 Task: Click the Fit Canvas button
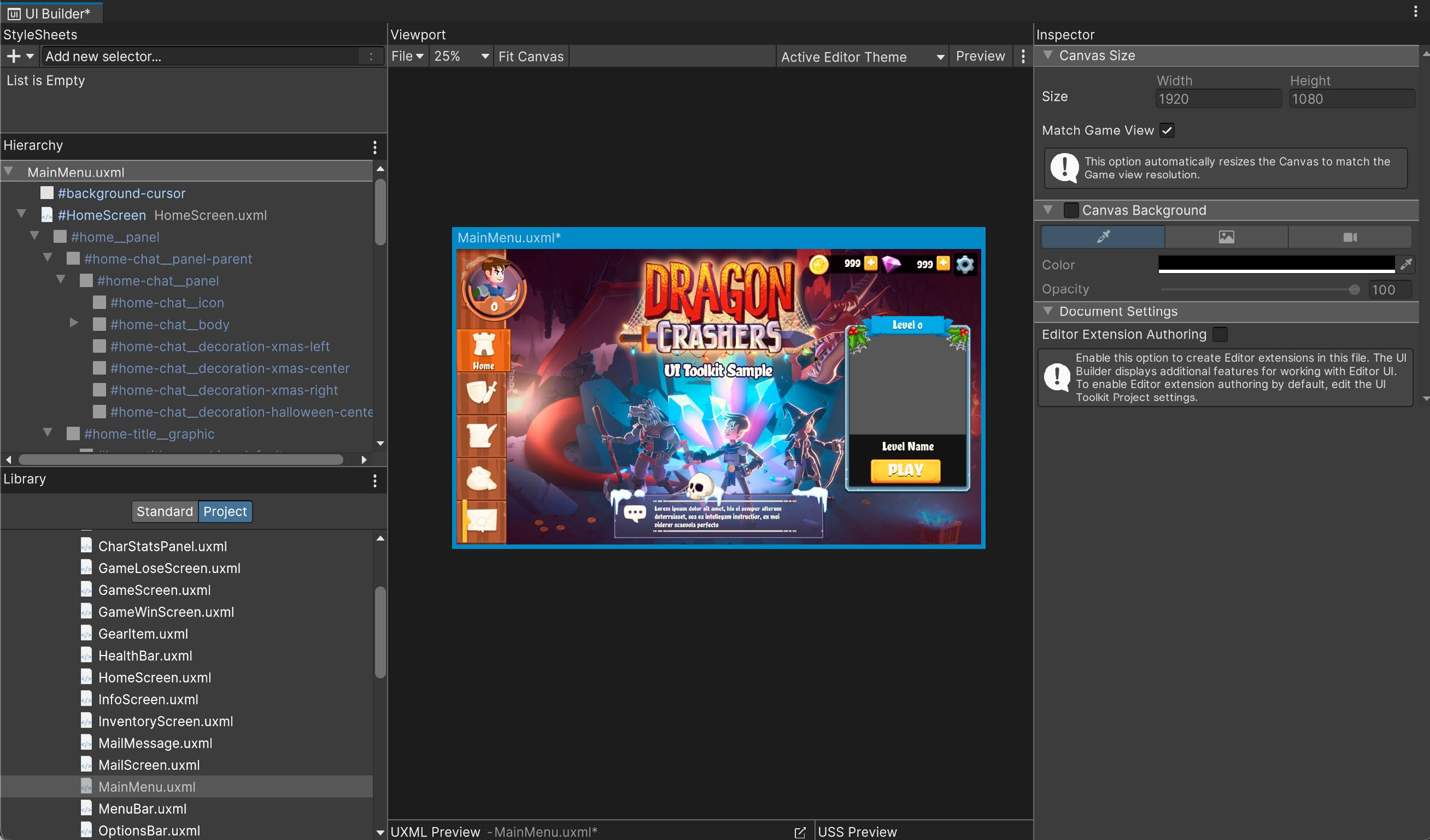click(x=531, y=56)
